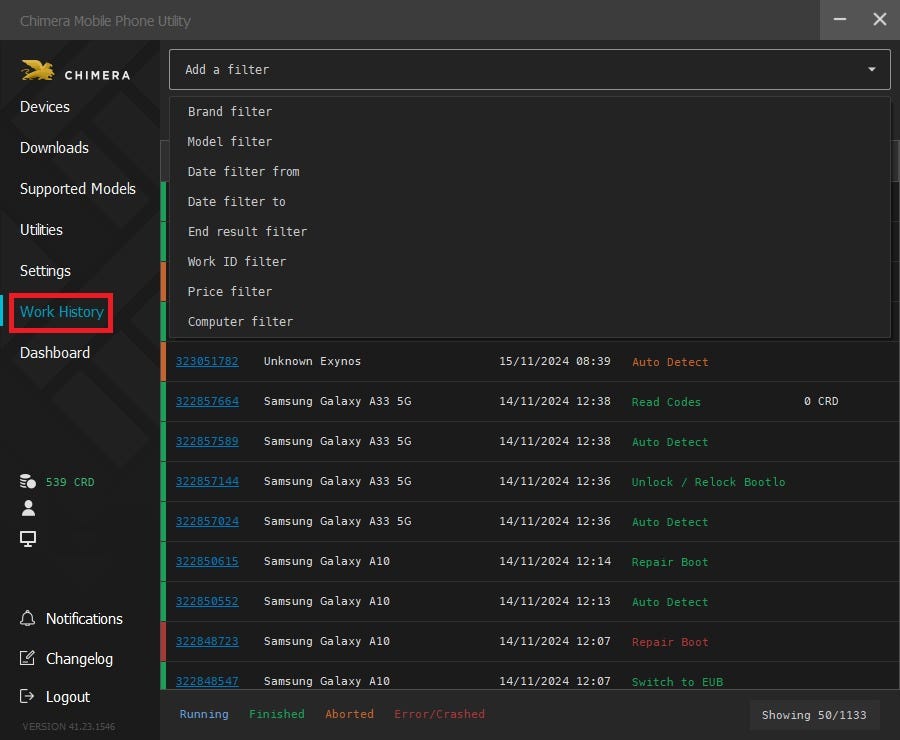Click Switch to EUB procedure text
The height and width of the screenshot is (740, 900).
[677, 682]
